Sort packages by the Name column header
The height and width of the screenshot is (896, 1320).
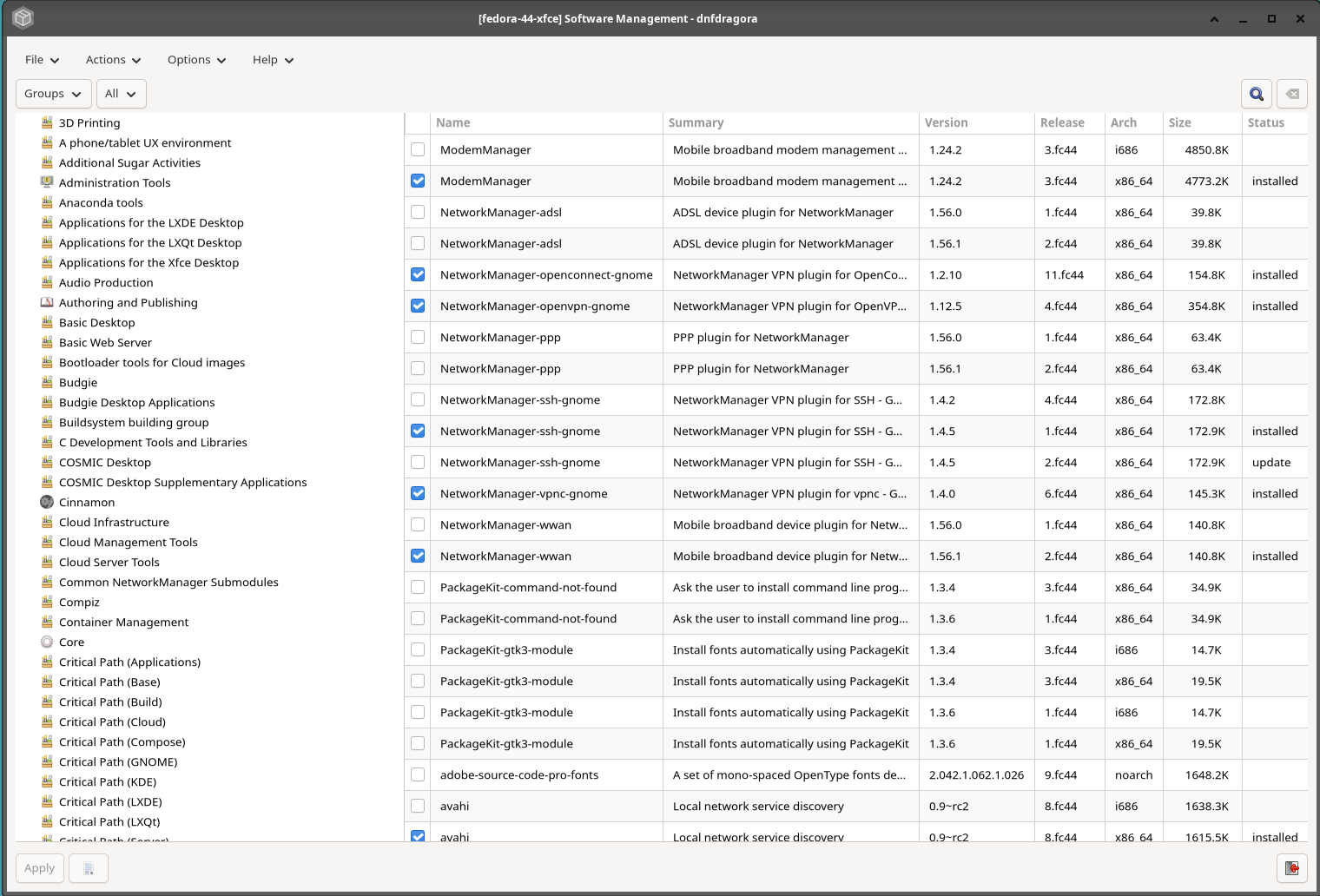point(547,122)
